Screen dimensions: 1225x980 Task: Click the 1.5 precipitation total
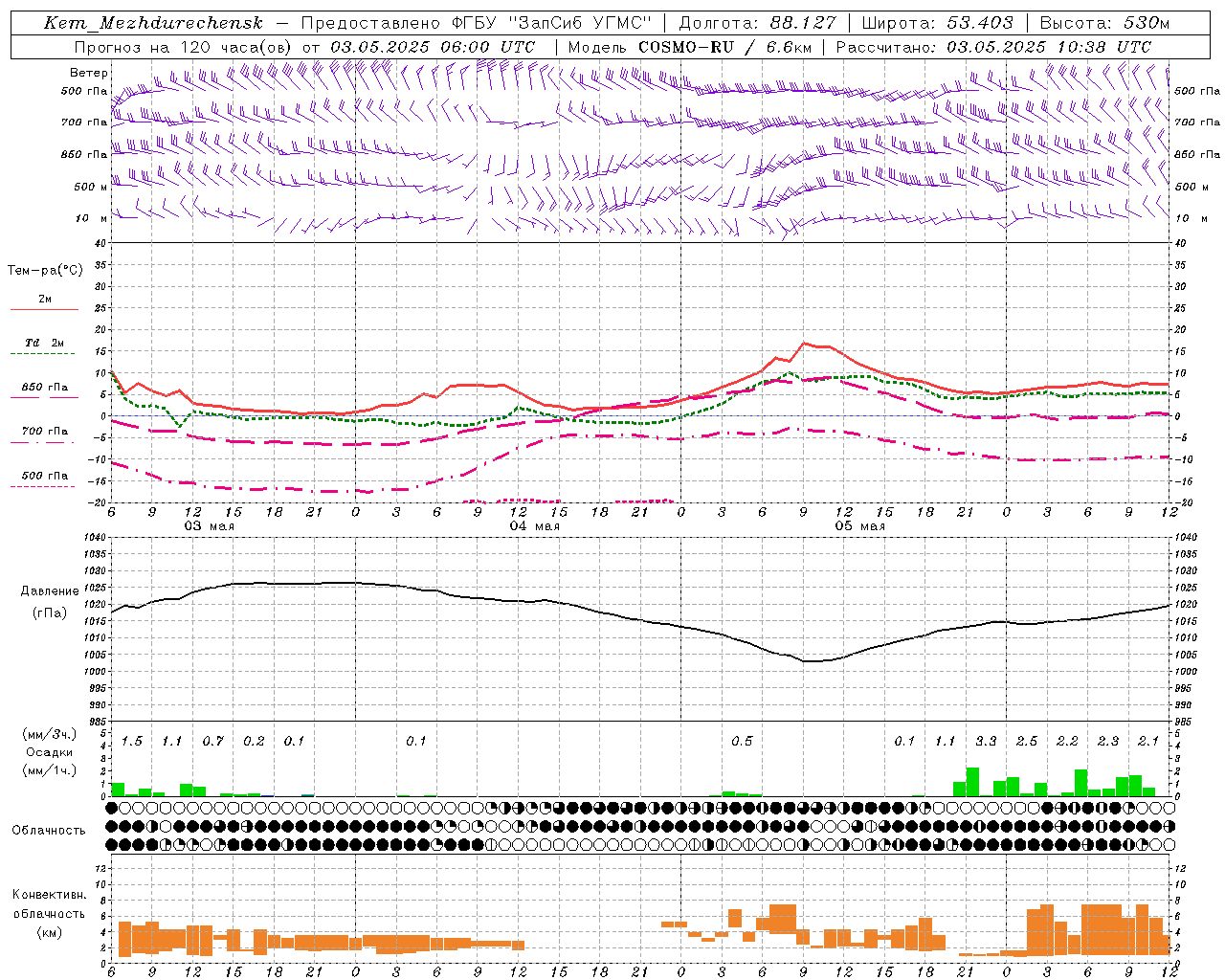(131, 742)
